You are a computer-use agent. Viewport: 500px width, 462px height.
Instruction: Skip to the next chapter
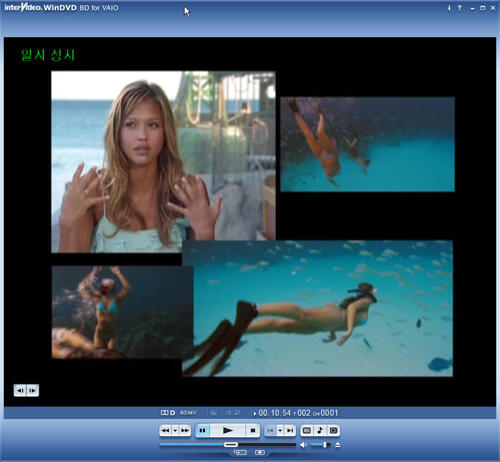pos(290,431)
